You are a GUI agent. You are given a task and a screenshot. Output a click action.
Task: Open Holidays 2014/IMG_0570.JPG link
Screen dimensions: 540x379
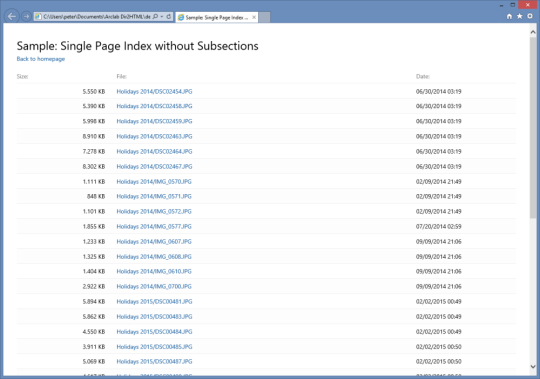coord(154,181)
